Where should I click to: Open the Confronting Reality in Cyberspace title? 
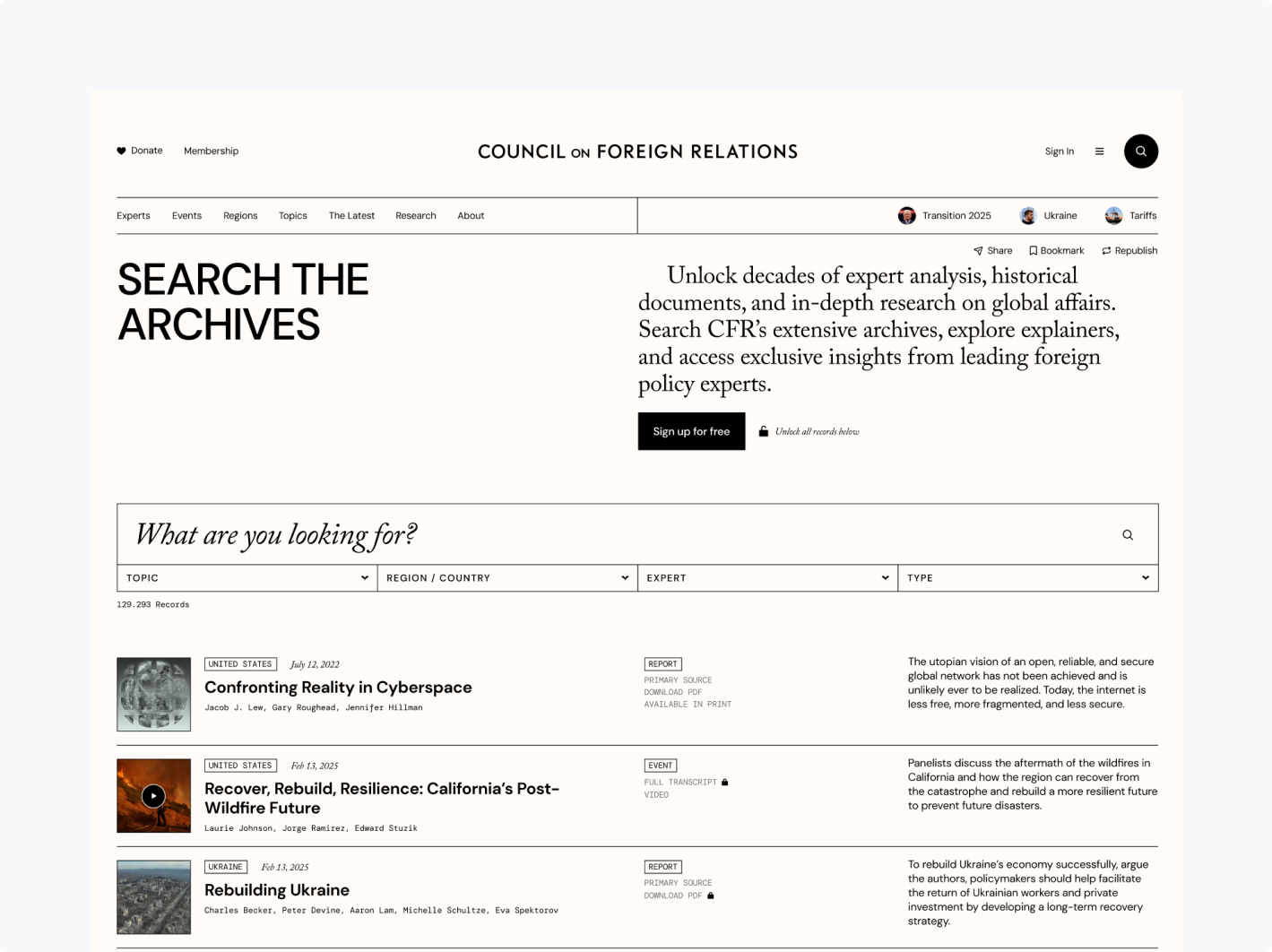point(338,688)
